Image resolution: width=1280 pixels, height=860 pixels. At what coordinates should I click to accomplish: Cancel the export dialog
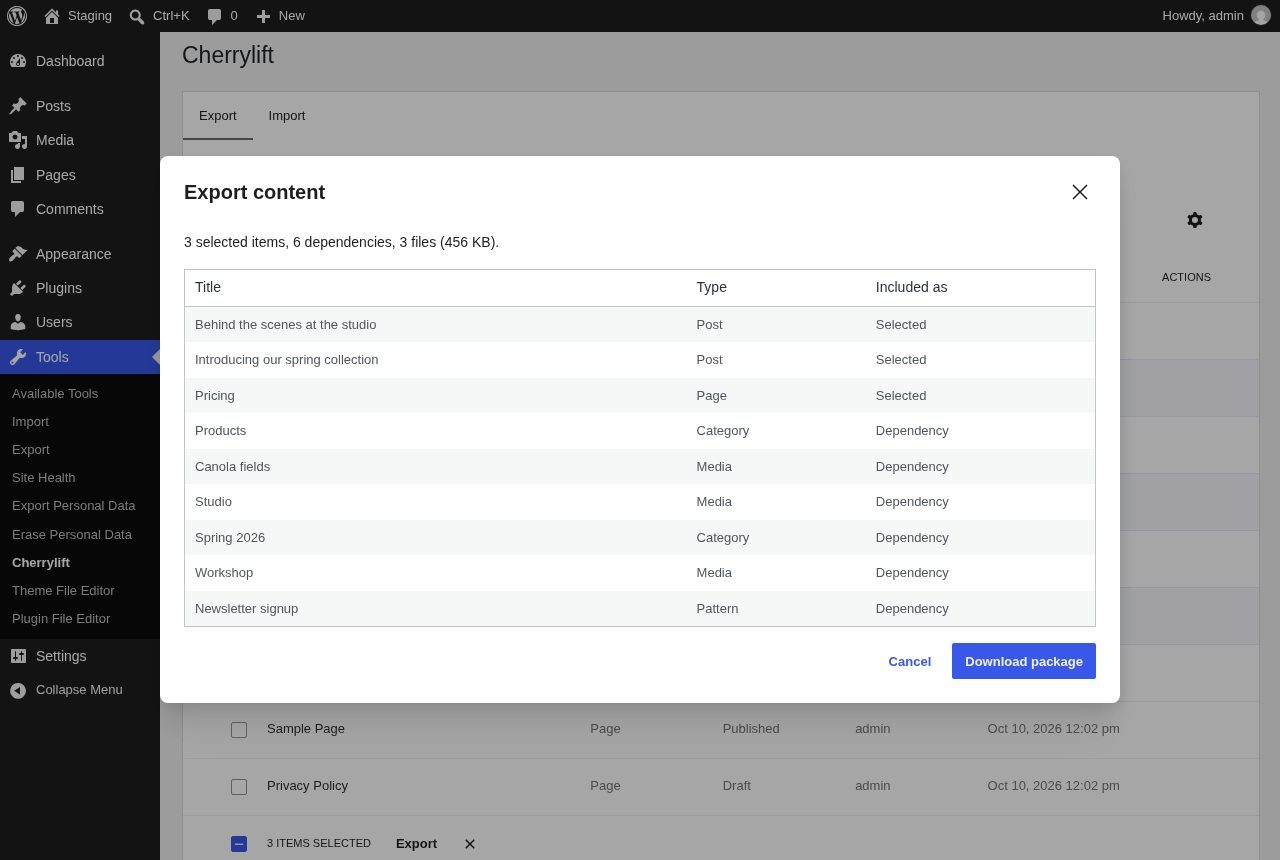tap(910, 661)
